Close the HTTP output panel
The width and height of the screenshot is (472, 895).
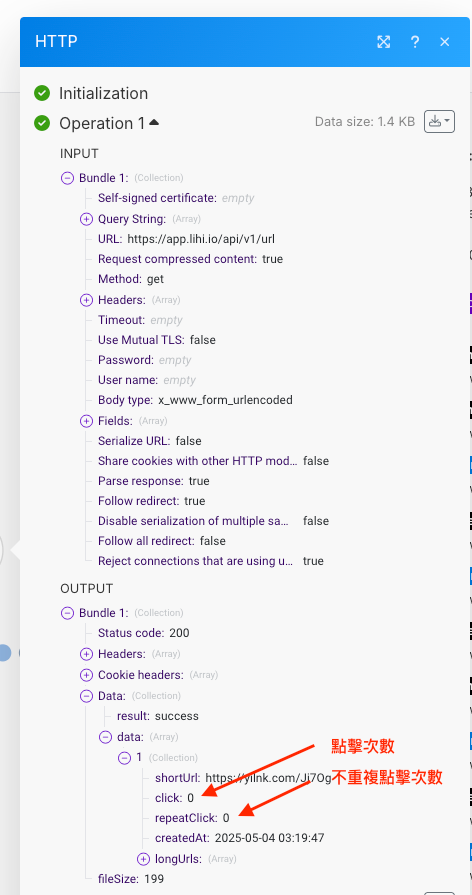click(x=445, y=42)
